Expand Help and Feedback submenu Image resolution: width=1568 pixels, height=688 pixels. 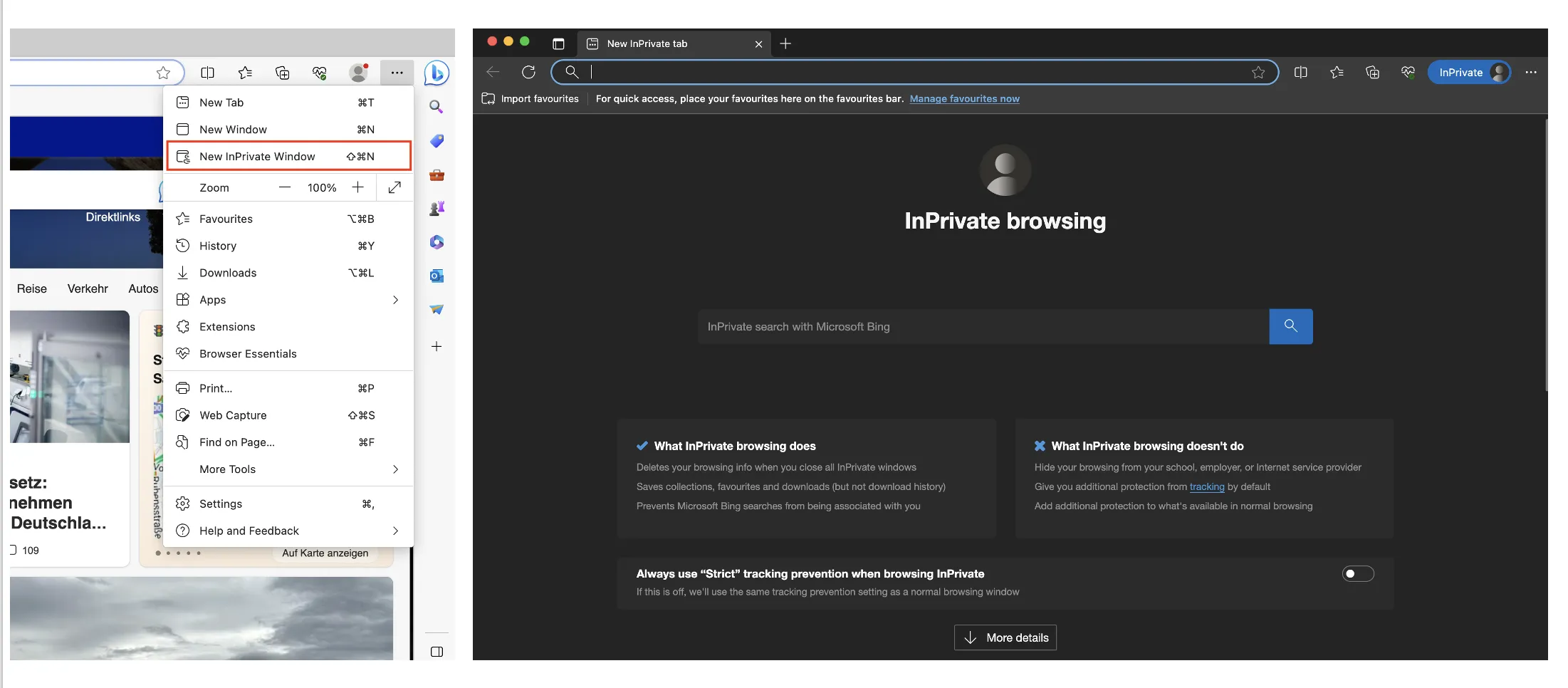tap(395, 531)
